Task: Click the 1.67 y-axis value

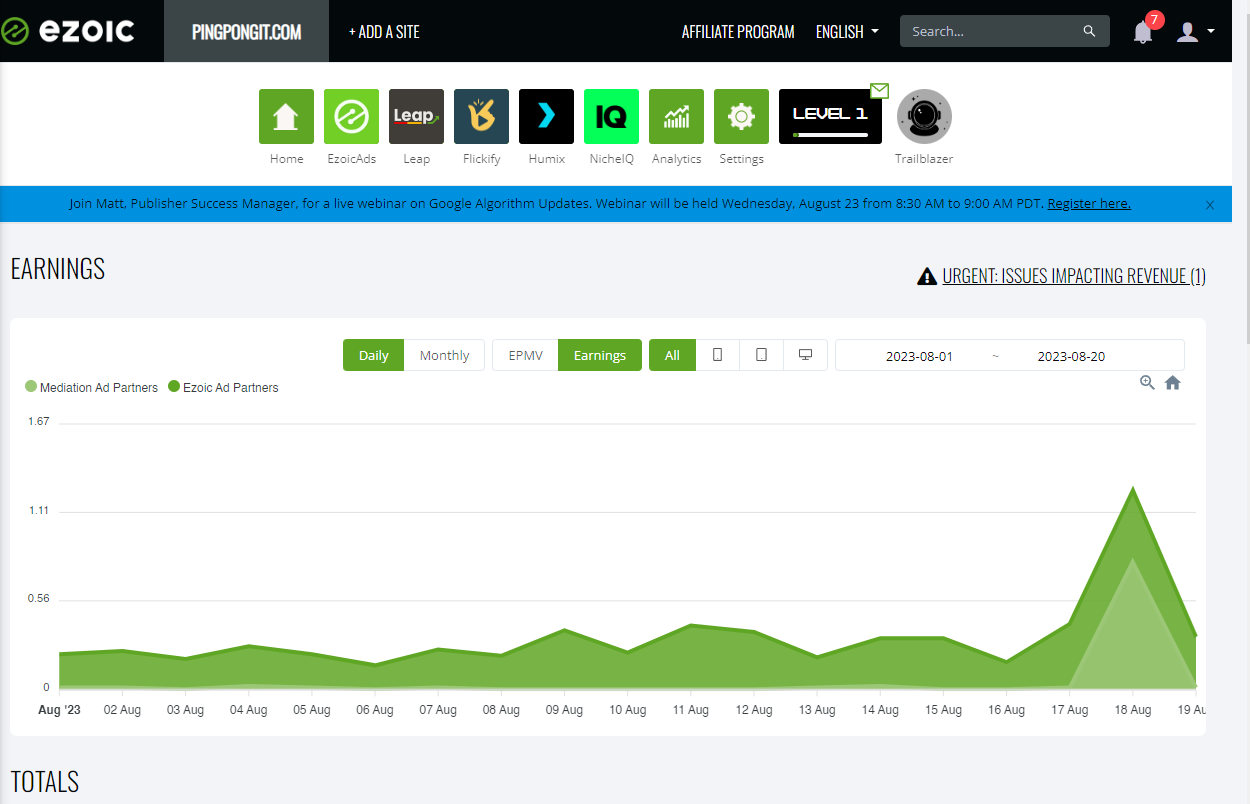Action: 39,422
